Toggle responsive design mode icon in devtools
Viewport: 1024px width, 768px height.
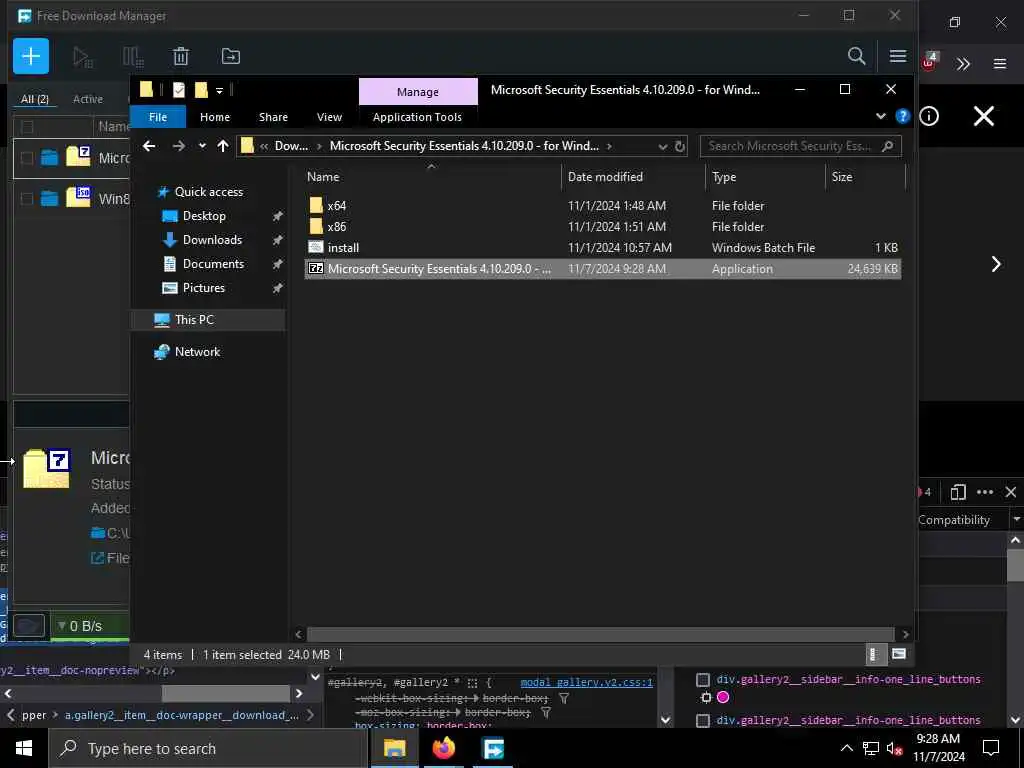[x=958, y=492]
